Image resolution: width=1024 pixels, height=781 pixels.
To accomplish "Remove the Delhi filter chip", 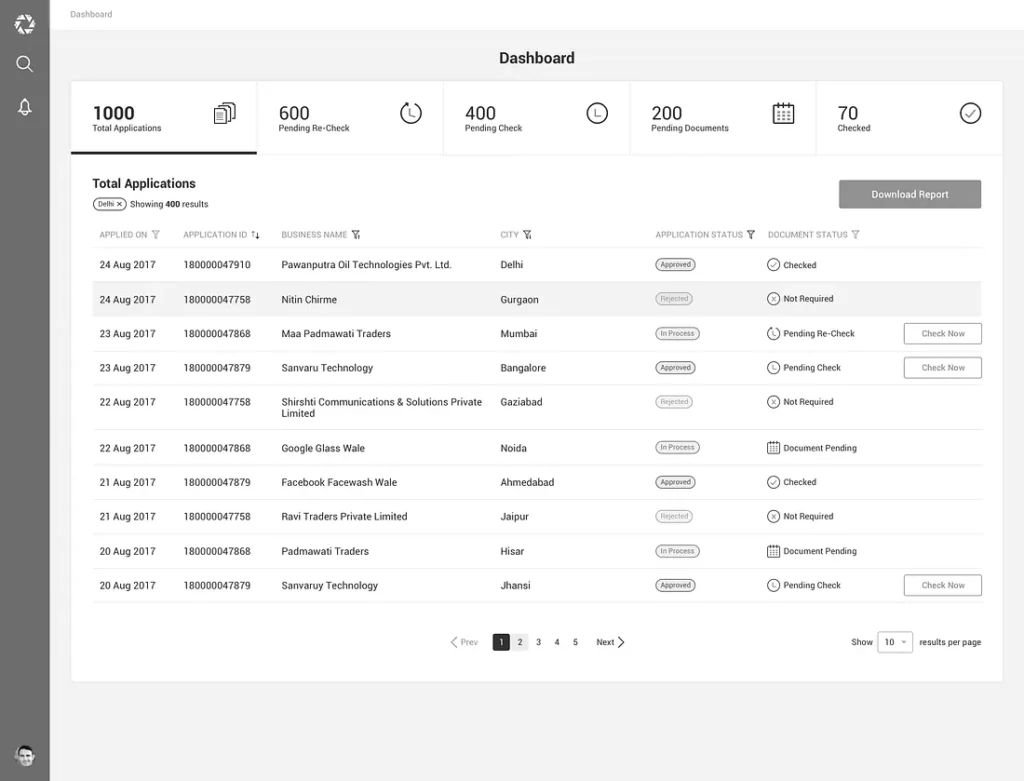I will (120, 204).
